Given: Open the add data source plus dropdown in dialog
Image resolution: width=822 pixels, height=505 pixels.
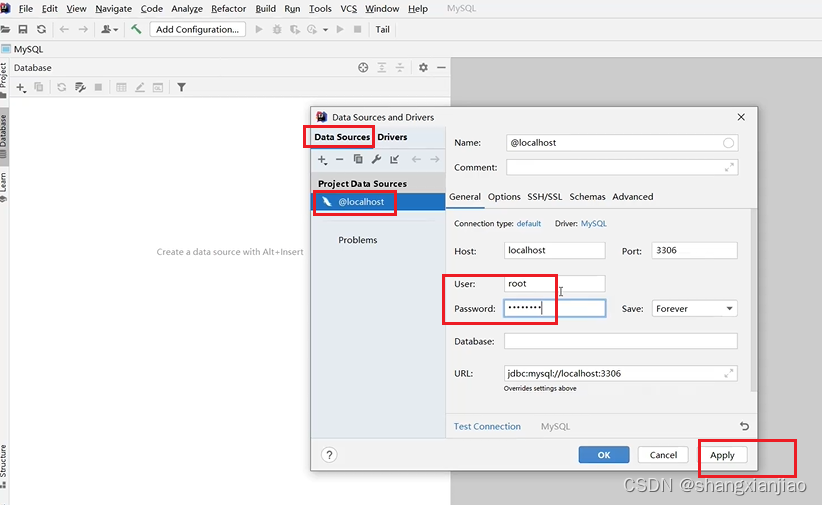Looking at the screenshot, I should click(x=322, y=159).
